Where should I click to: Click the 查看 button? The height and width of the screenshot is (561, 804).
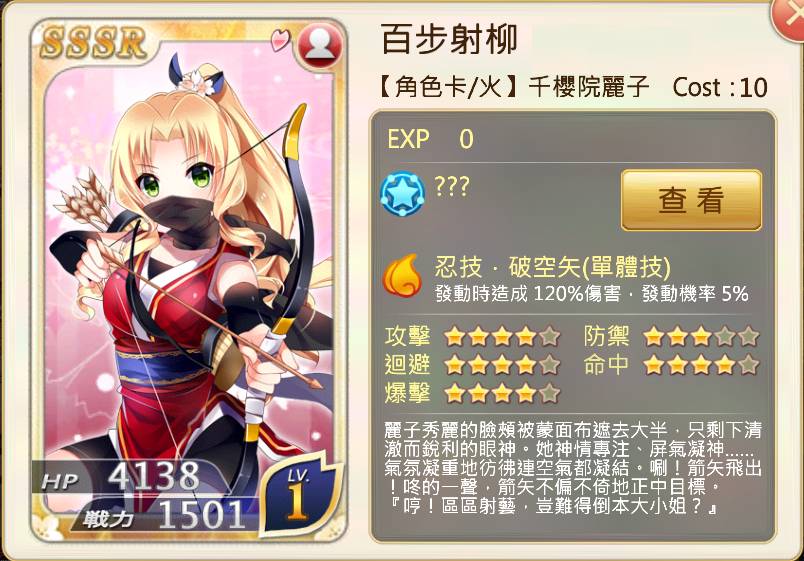coord(691,201)
